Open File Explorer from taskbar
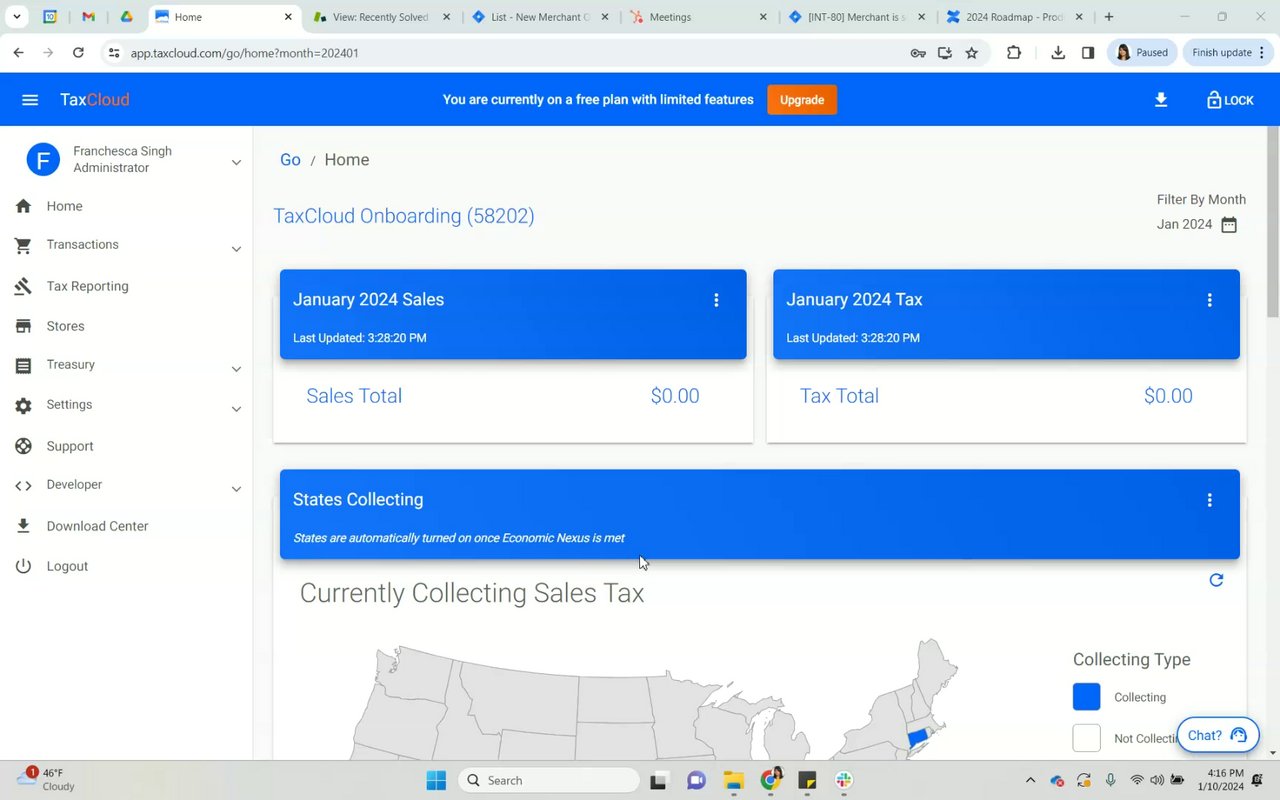 point(733,780)
